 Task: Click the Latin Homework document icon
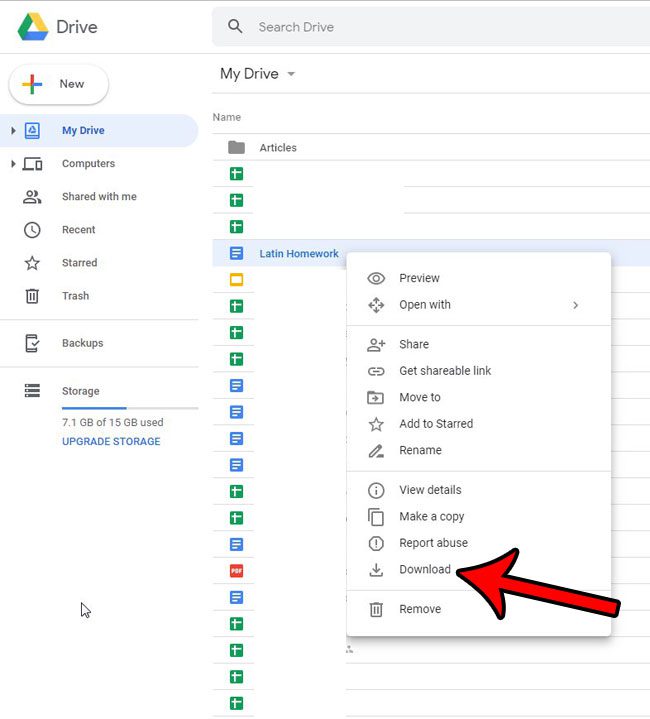pyautogui.click(x=236, y=254)
